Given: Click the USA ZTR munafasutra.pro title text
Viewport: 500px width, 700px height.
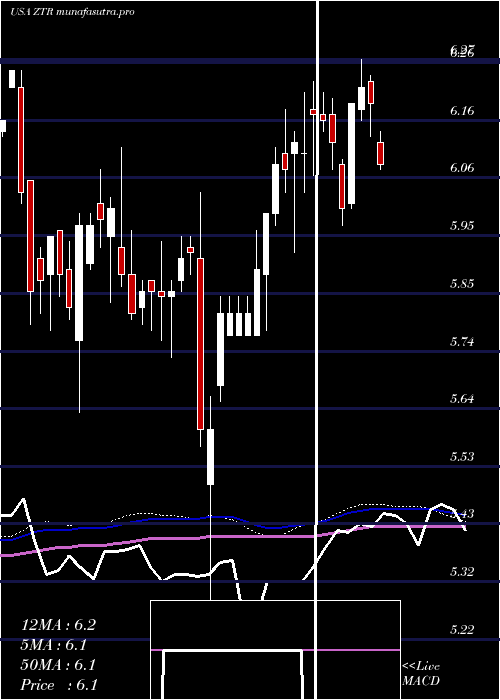Looking at the screenshot, I should [x=72, y=12].
